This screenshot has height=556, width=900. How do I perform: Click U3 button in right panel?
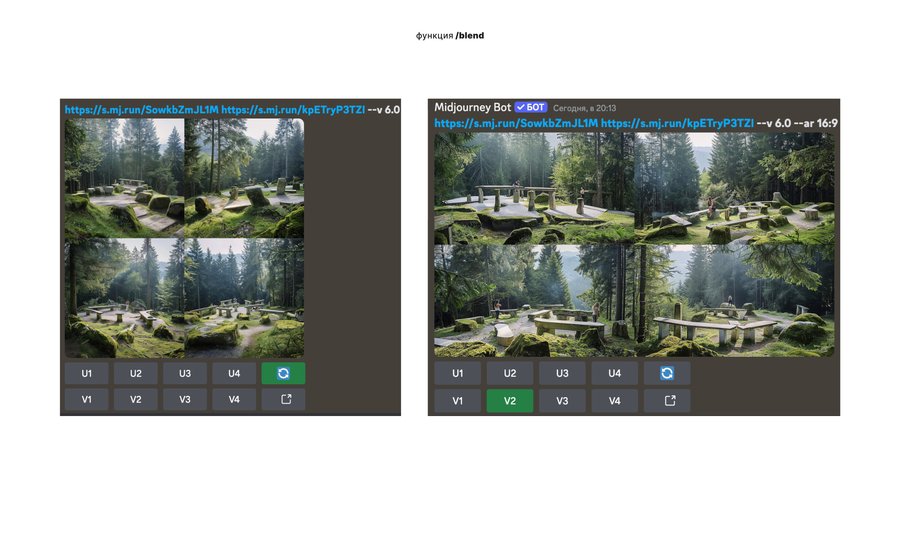[562, 374]
